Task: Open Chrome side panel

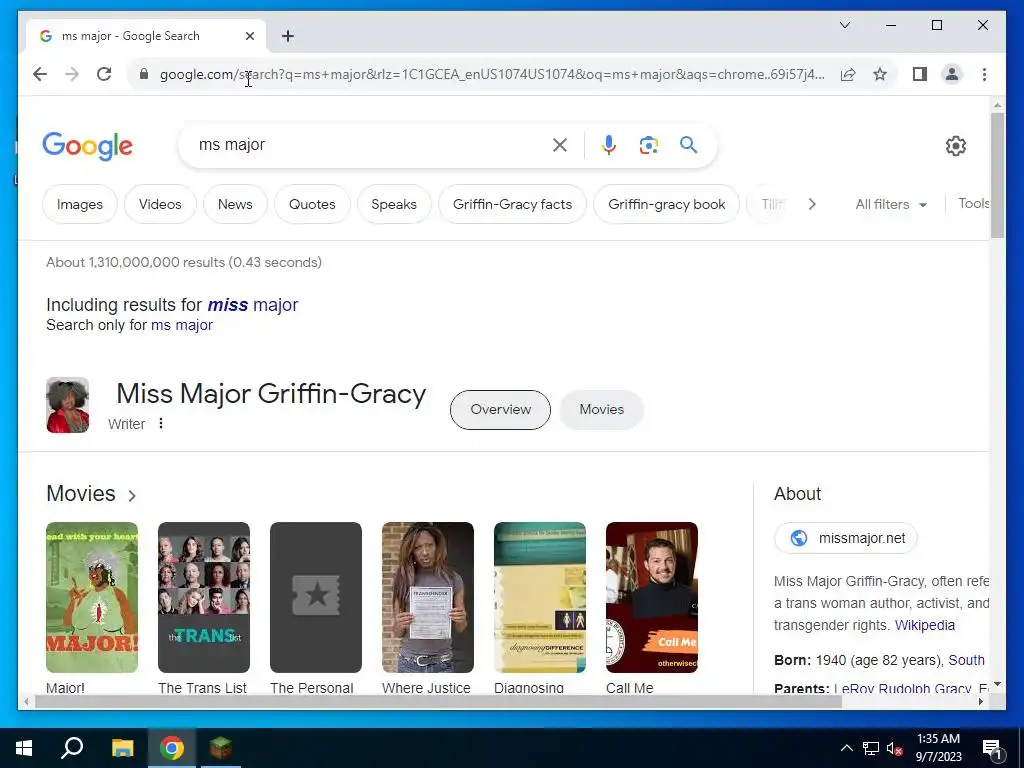Action: pyautogui.click(x=920, y=74)
